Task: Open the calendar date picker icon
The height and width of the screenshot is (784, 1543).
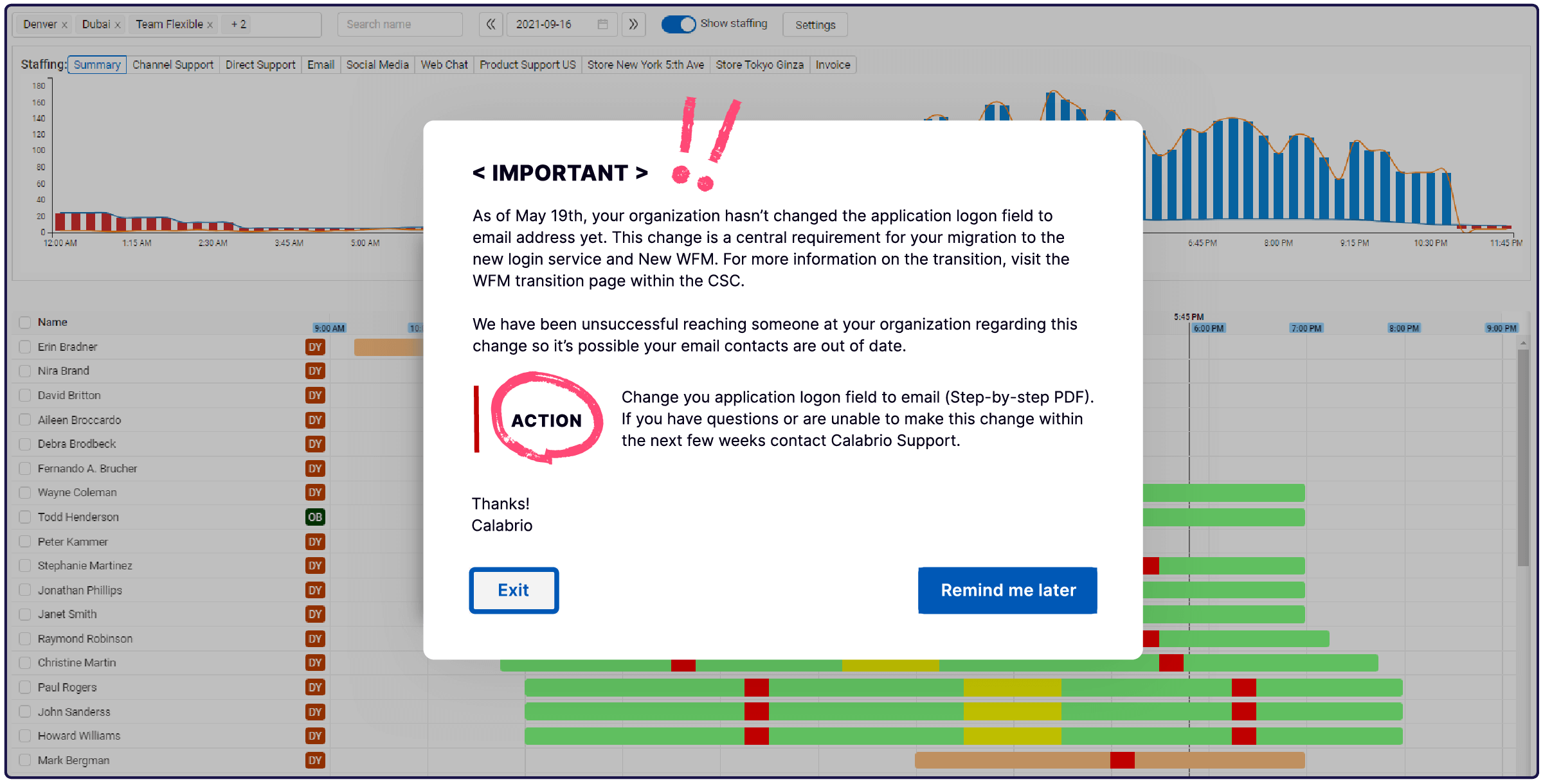Action: (x=602, y=24)
